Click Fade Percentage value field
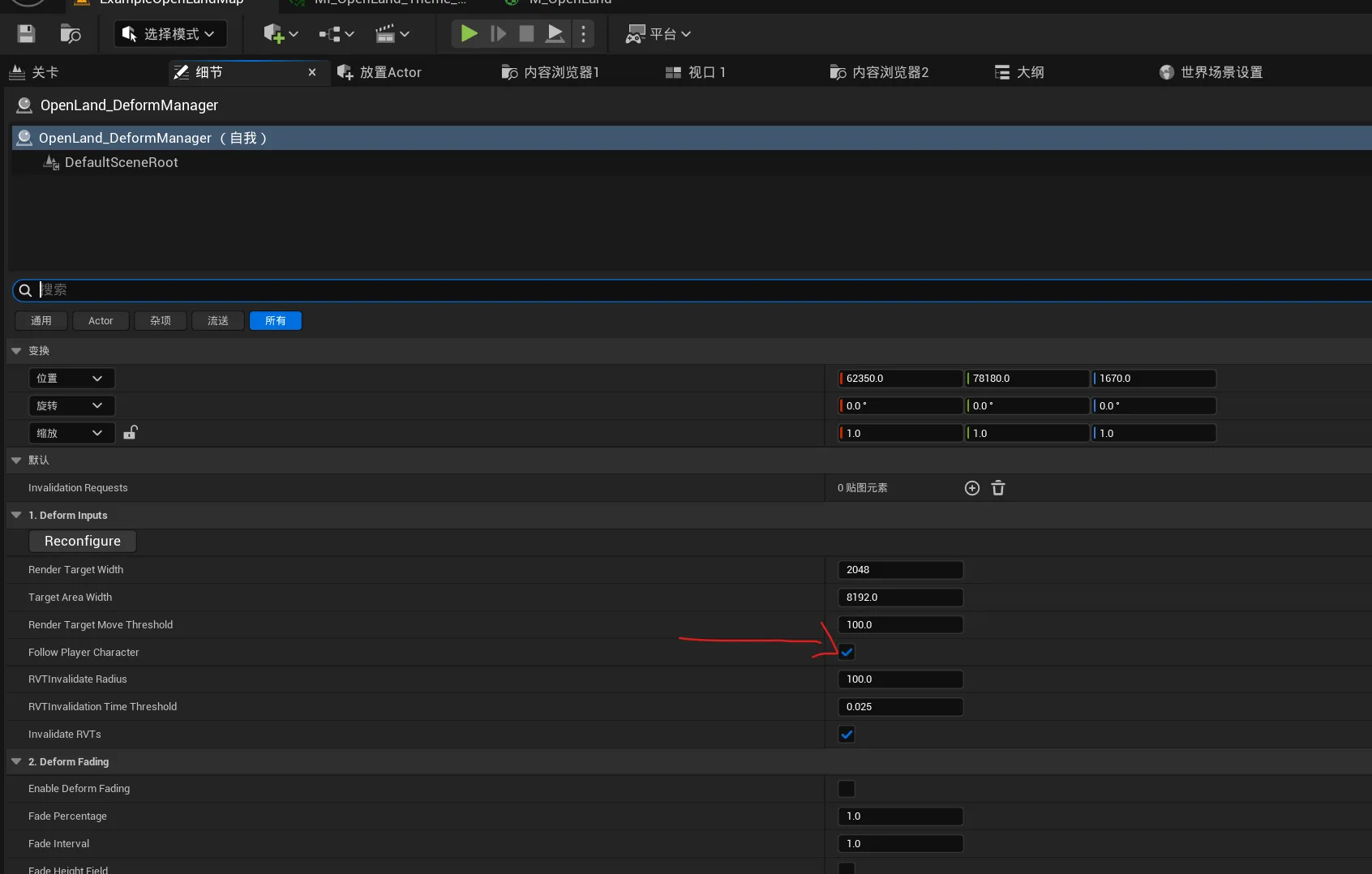Image resolution: width=1372 pixels, height=874 pixels. click(x=900, y=816)
